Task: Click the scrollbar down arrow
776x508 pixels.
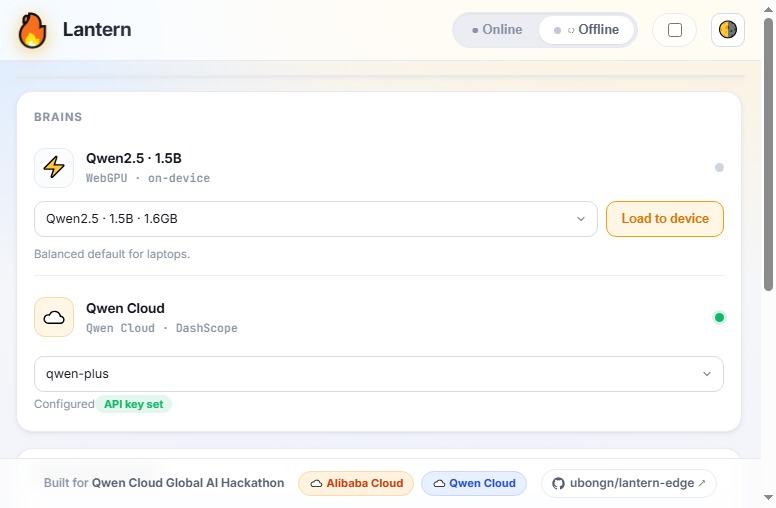Action: 768,497
